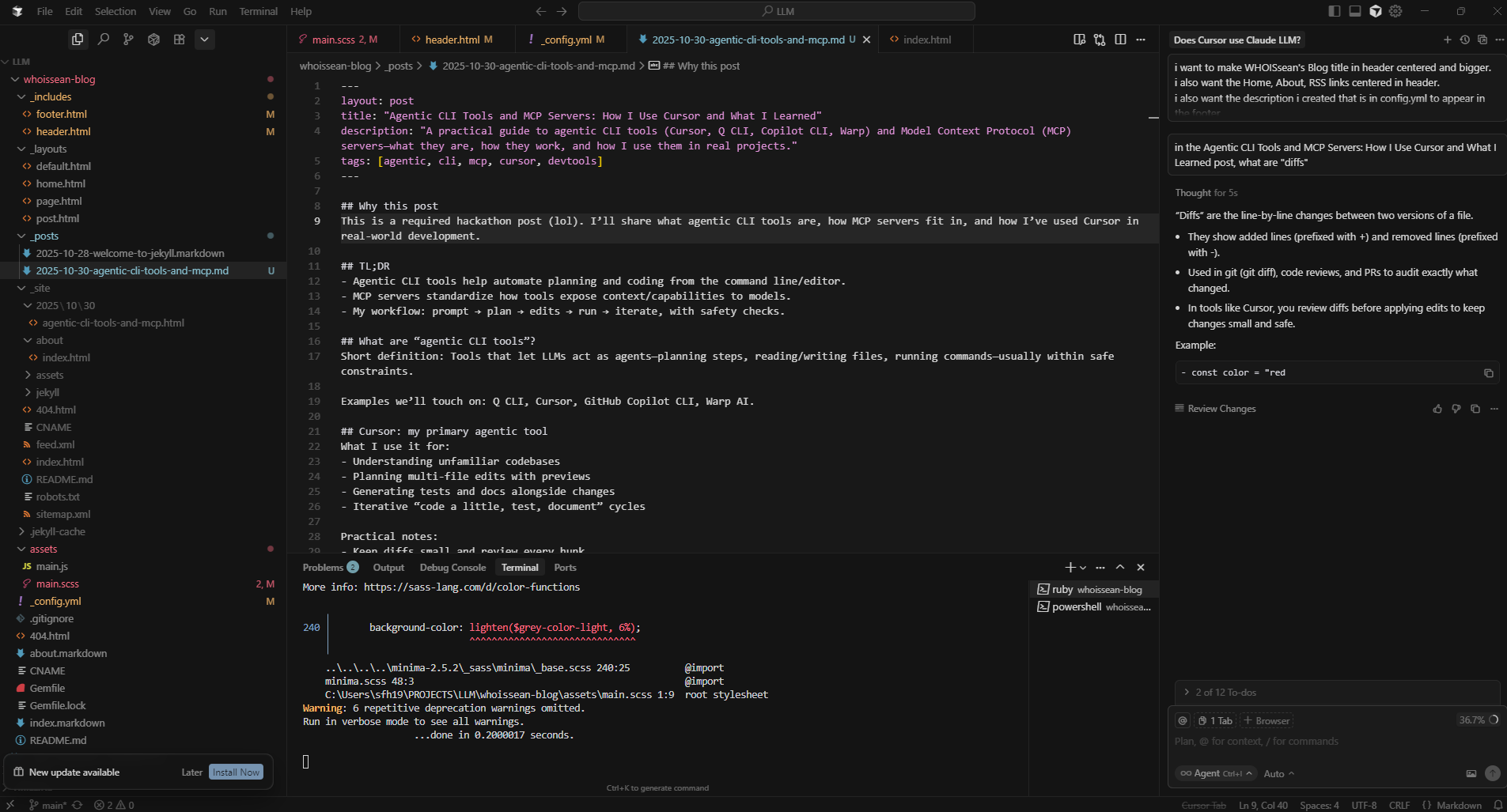Start a new chat with the plus icon
The height and width of the screenshot is (812, 1507).
pyautogui.click(x=1447, y=40)
